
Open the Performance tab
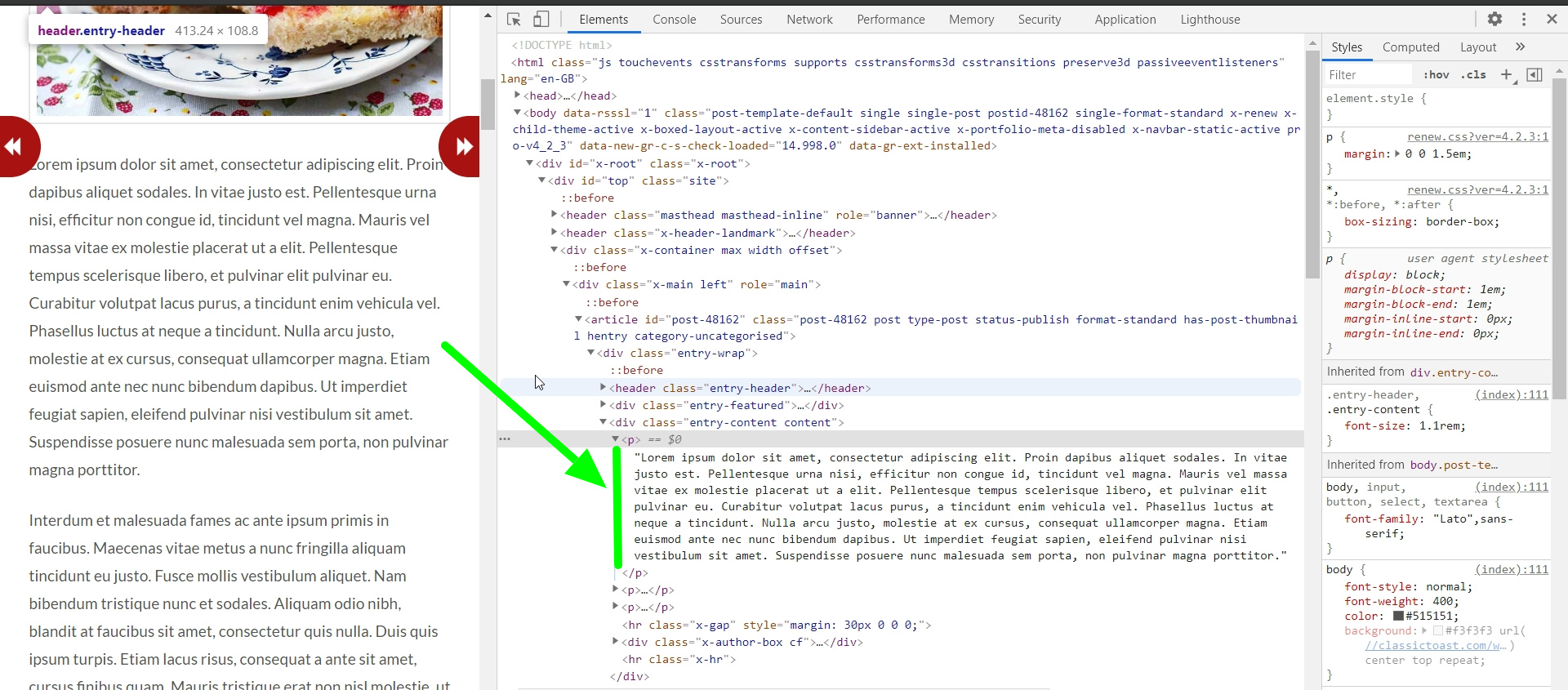(891, 20)
